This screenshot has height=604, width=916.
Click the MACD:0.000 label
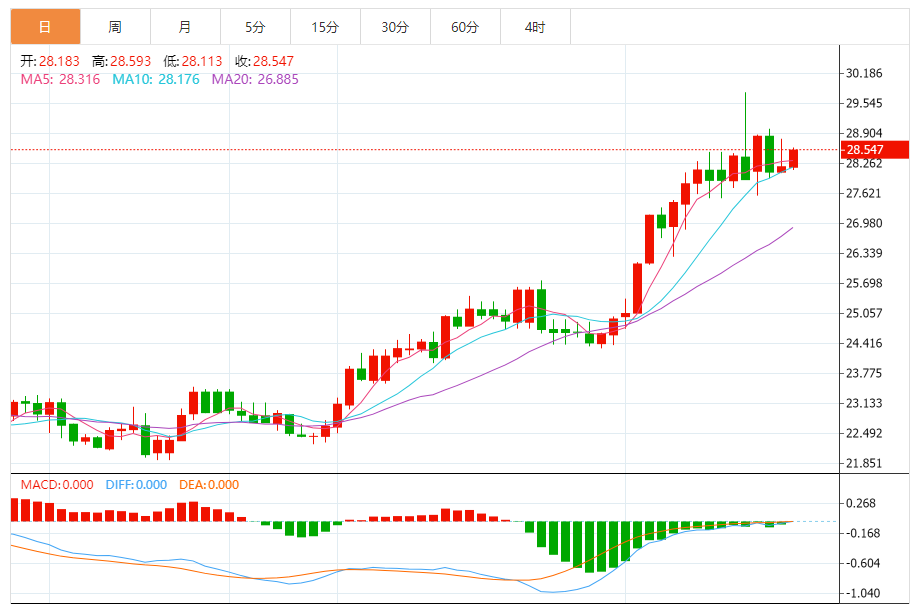tap(57, 485)
